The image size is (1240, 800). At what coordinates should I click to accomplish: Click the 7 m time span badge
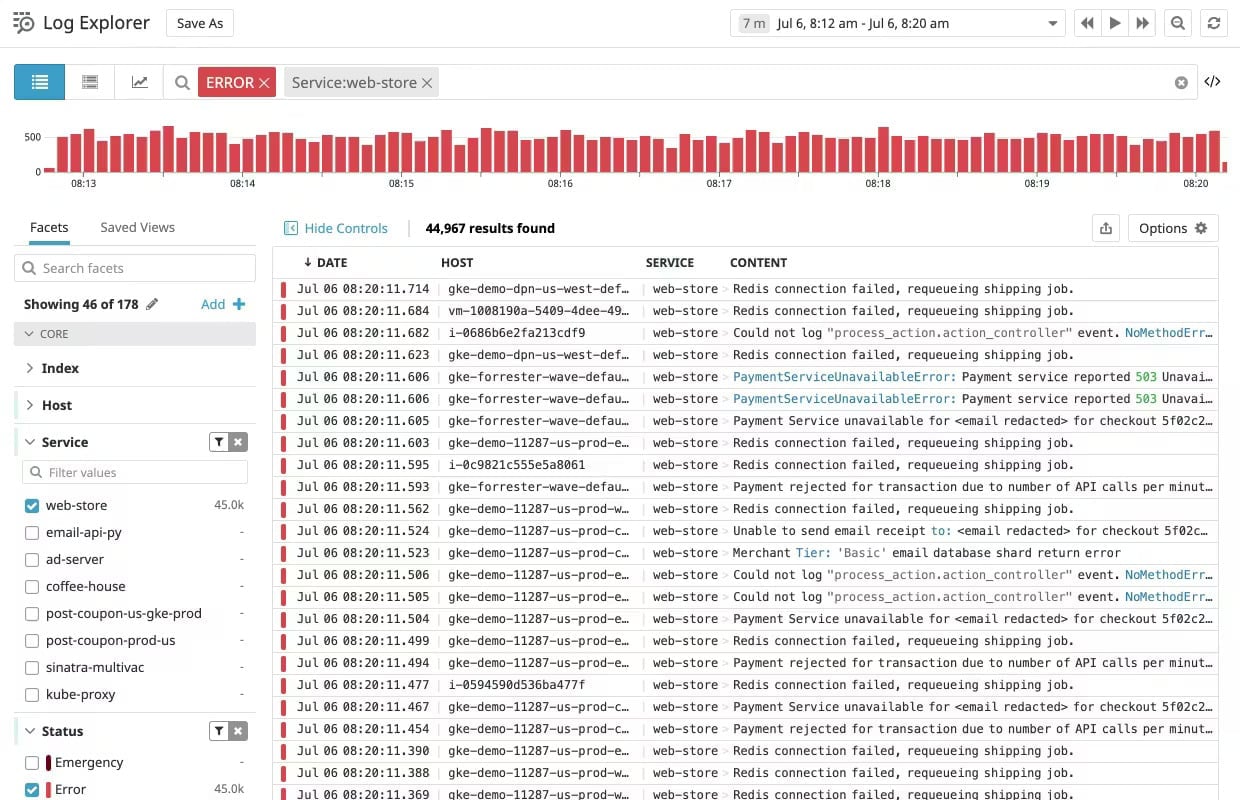click(x=753, y=23)
